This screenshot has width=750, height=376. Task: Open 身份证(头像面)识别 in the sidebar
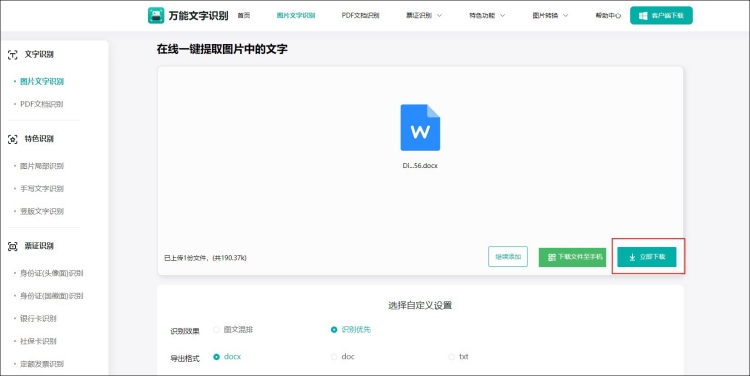coord(51,274)
